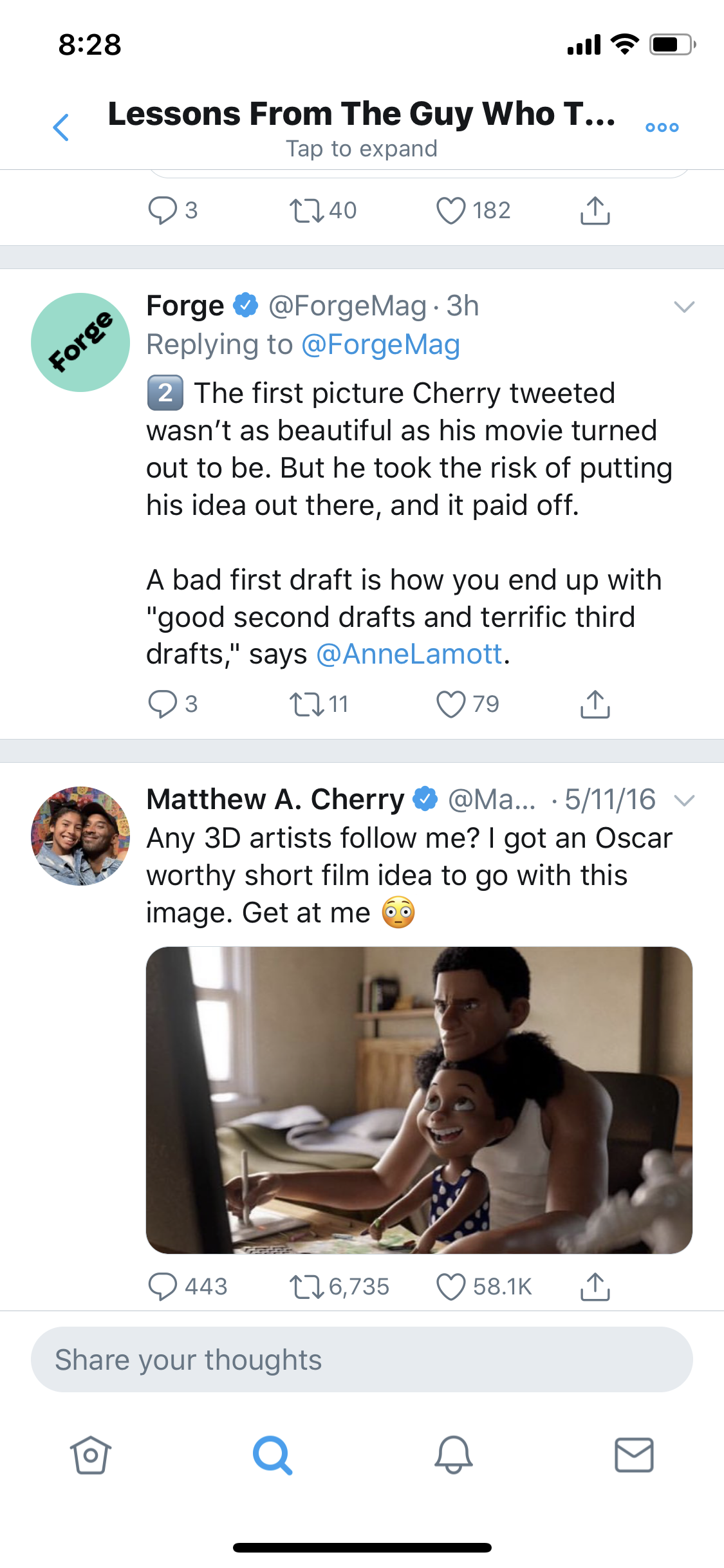Like the Forge tweet with 79 likes
The width and height of the screenshot is (724, 1568).
pyautogui.click(x=450, y=704)
